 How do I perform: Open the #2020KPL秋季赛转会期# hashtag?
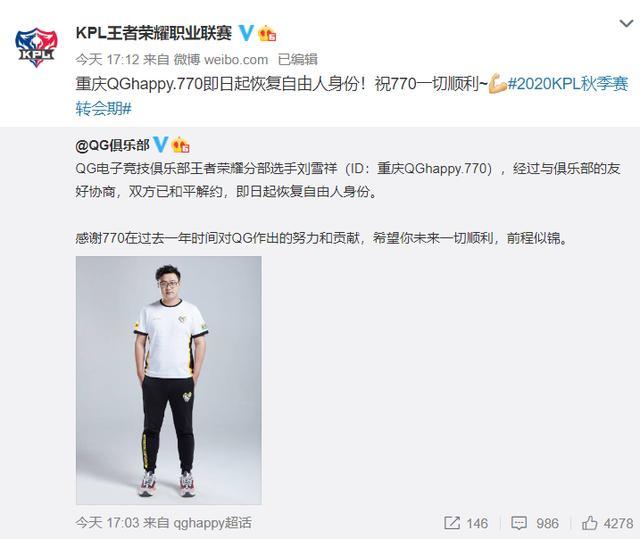(x=352, y=96)
